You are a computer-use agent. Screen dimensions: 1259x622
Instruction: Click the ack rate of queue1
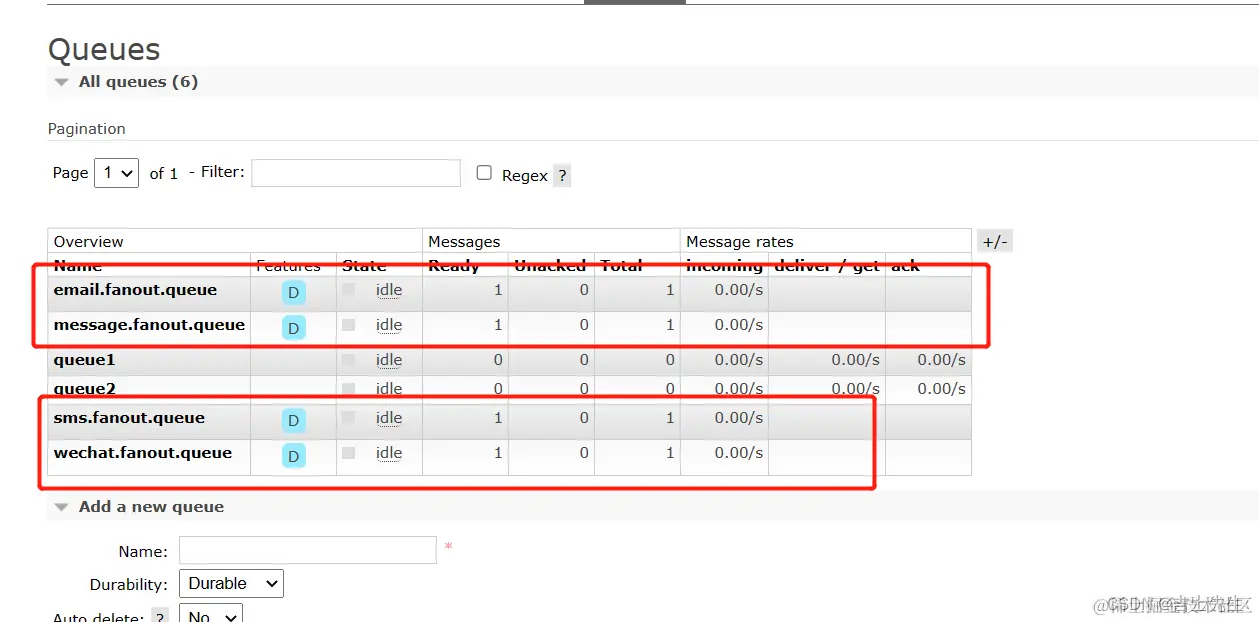coord(942,360)
